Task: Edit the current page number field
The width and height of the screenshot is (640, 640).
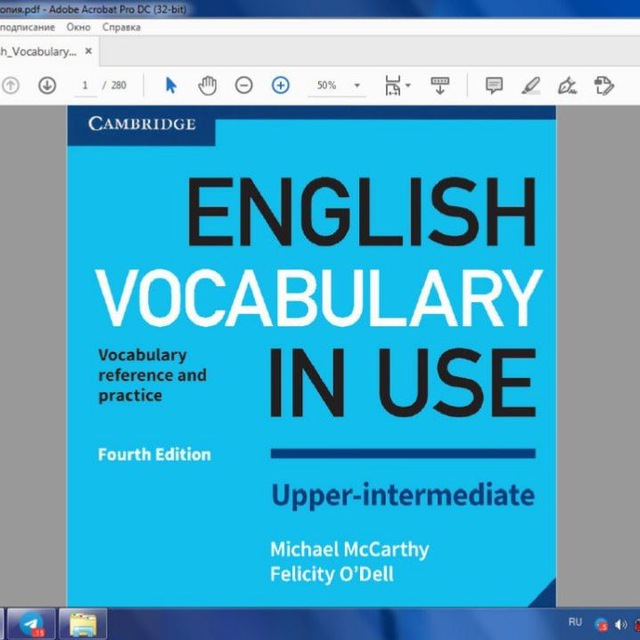Action: (85, 86)
